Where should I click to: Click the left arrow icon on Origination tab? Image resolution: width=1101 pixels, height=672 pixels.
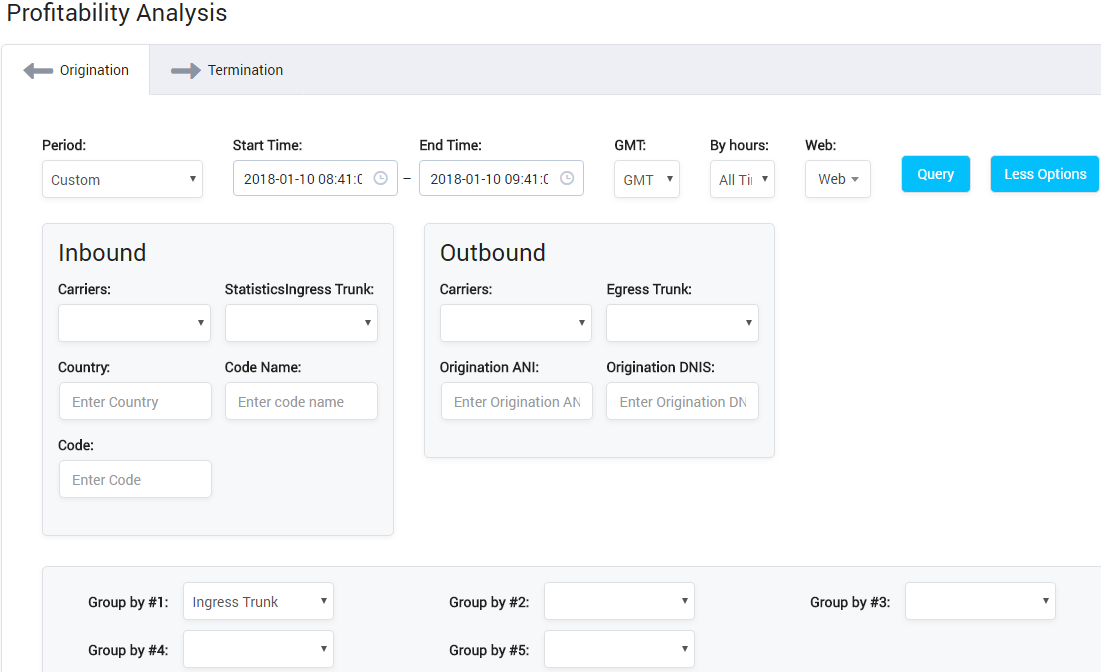38,69
